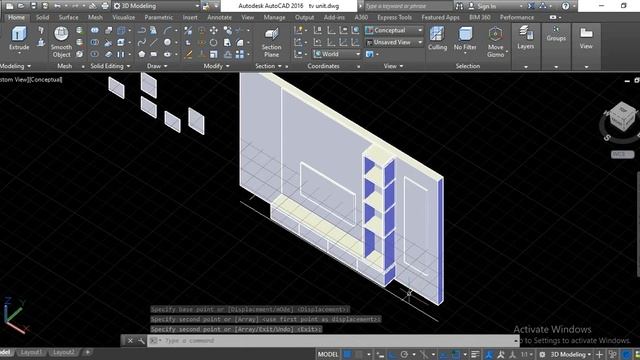The image size is (640, 360).
Task: Switch to the Solid ribbon tab
Action: pyautogui.click(x=42, y=17)
